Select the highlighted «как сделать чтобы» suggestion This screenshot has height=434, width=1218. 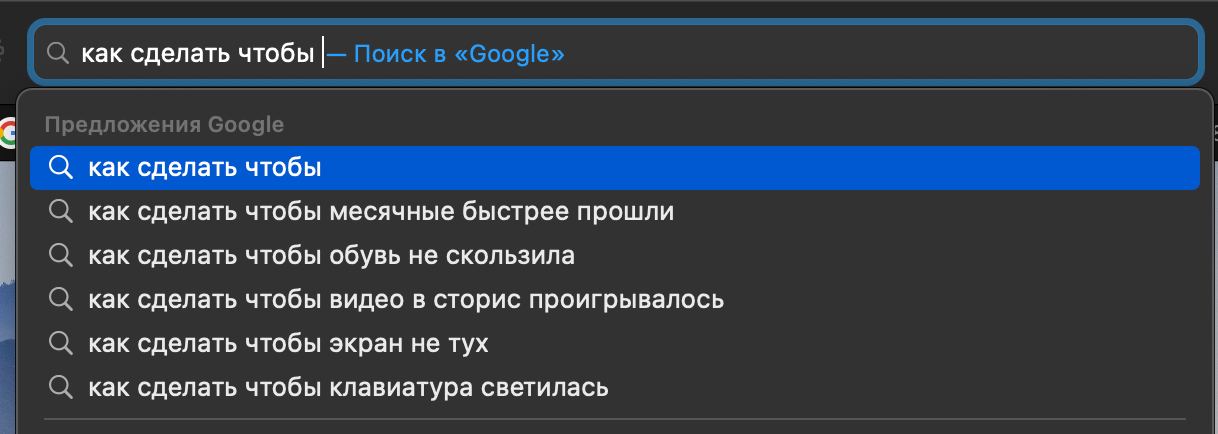click(205, 168)
